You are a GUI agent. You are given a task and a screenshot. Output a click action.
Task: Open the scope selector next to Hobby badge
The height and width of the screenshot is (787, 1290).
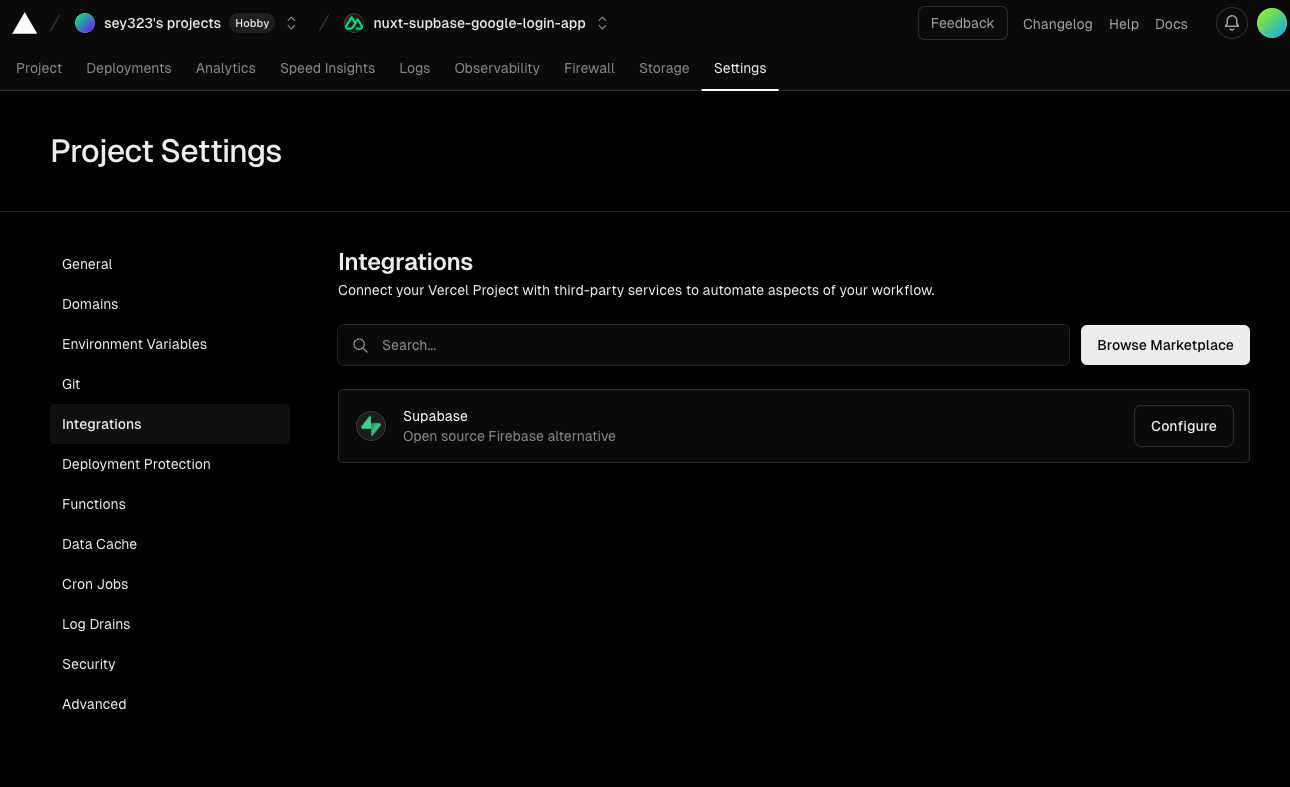click(291, 22)
